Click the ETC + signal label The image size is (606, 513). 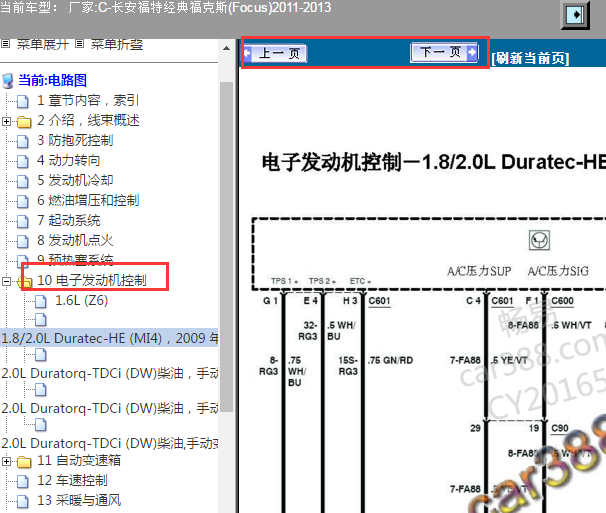(x=360, y=281)
